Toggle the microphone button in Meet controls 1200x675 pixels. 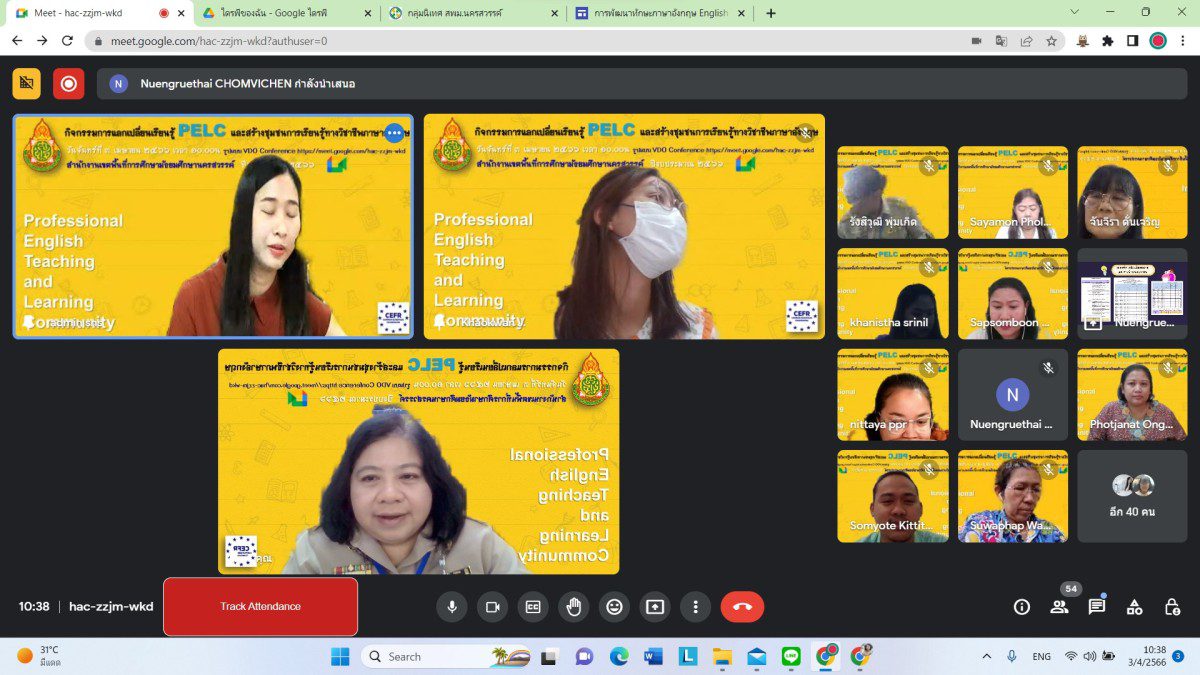coord(451,606)
